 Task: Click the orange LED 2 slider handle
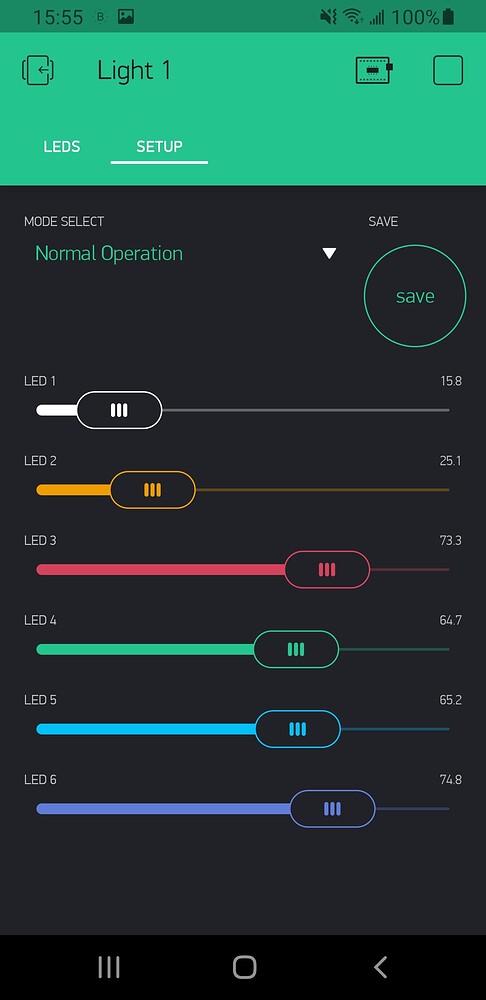pyautogui.click(x=152, y=490)
